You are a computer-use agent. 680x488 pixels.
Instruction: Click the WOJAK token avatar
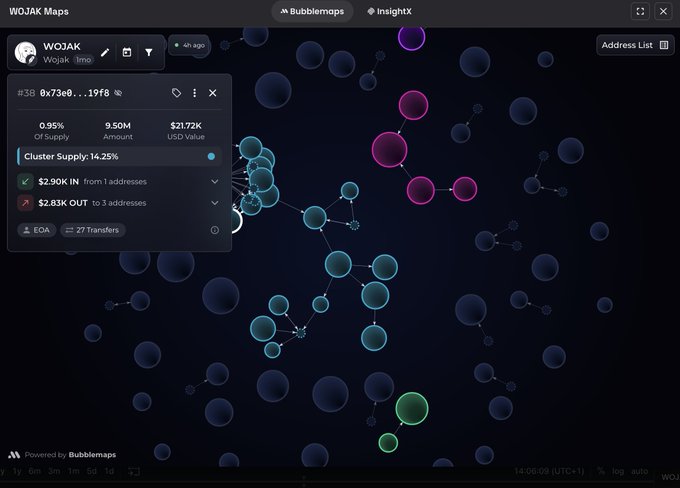pos(25,52)
